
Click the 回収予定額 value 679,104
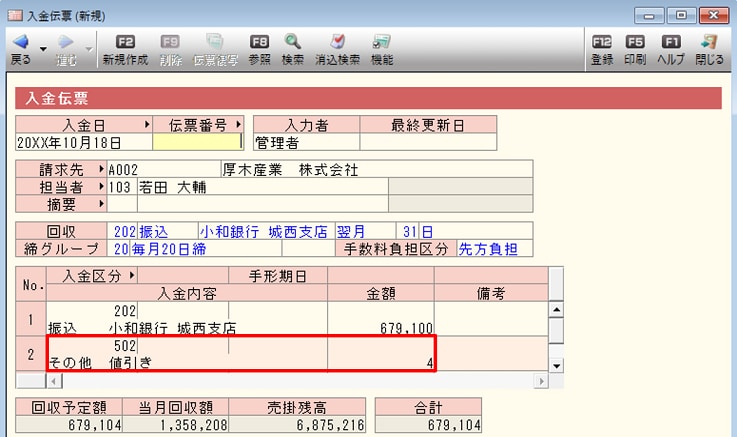point(94,425)
